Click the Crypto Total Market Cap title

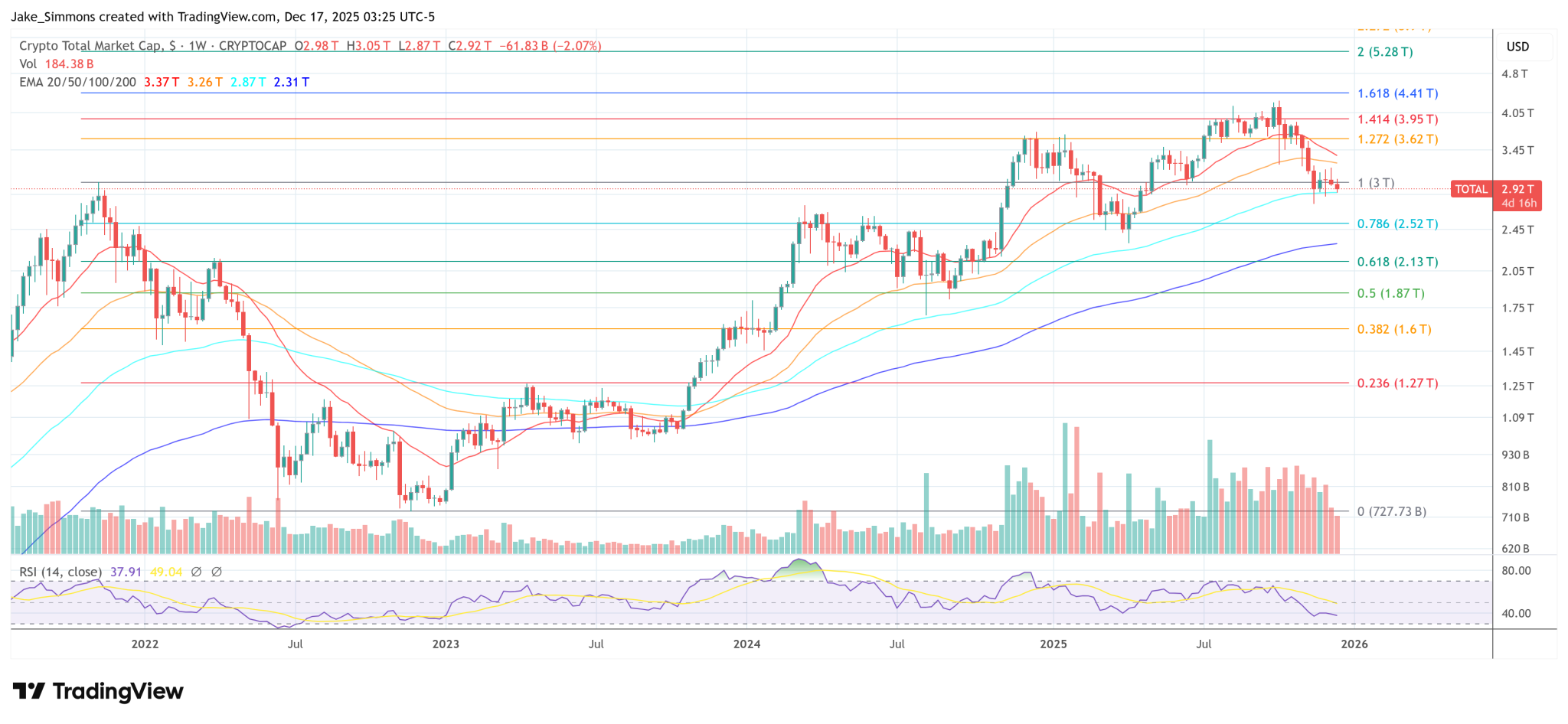(90, 46)
